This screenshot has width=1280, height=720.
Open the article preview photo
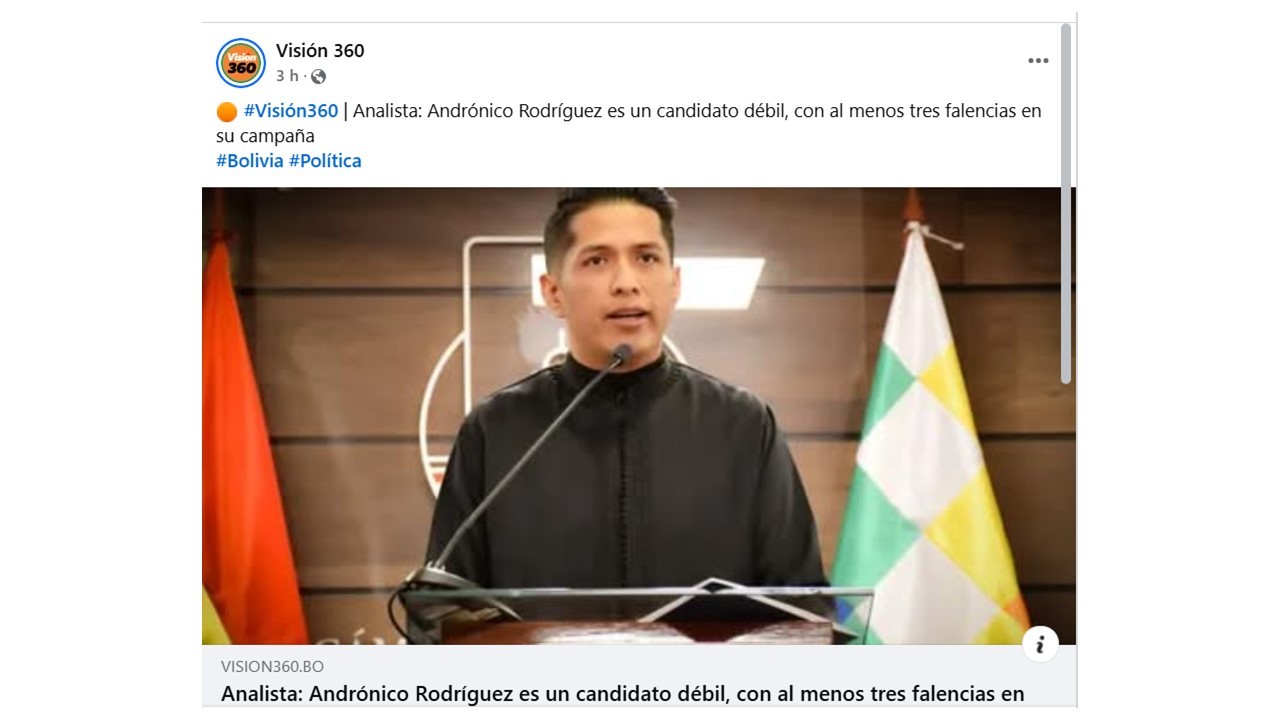pos(639,416)
